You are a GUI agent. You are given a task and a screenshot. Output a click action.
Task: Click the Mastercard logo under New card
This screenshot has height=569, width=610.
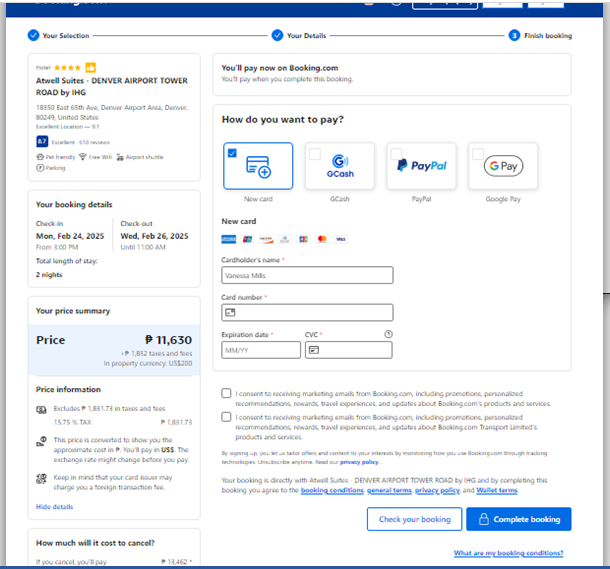[321, 239]
